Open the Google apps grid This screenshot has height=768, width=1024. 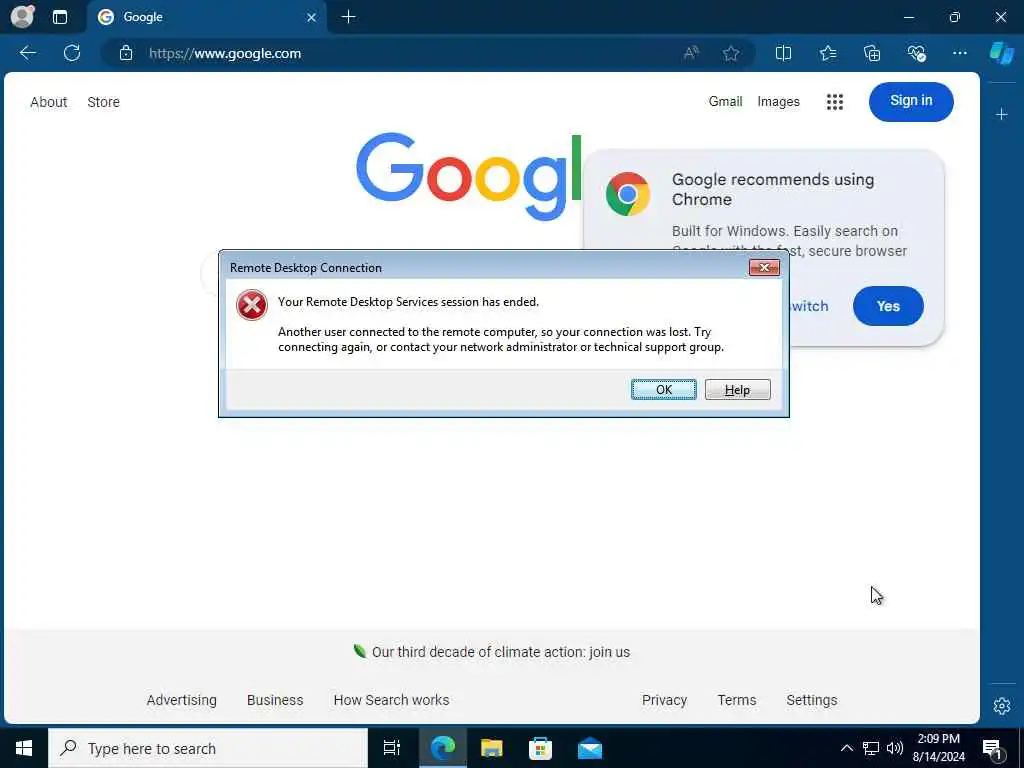(835, 102)
